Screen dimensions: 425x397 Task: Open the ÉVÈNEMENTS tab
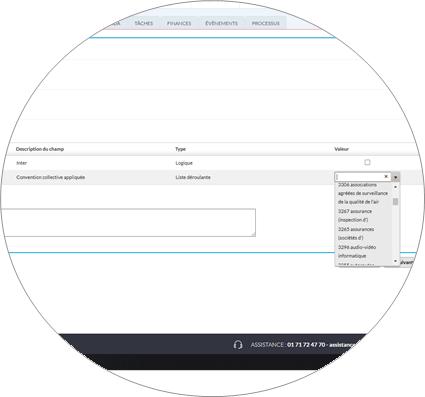pyautogui.click(x=221, y=23)
